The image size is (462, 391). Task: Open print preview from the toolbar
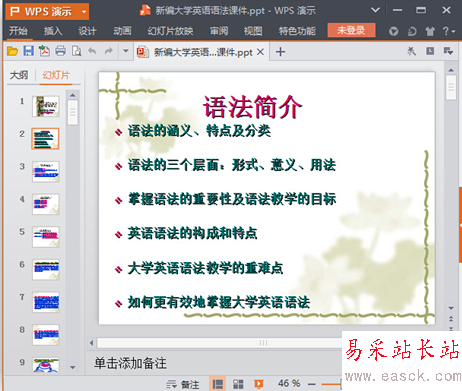click(x=77, y=51)
